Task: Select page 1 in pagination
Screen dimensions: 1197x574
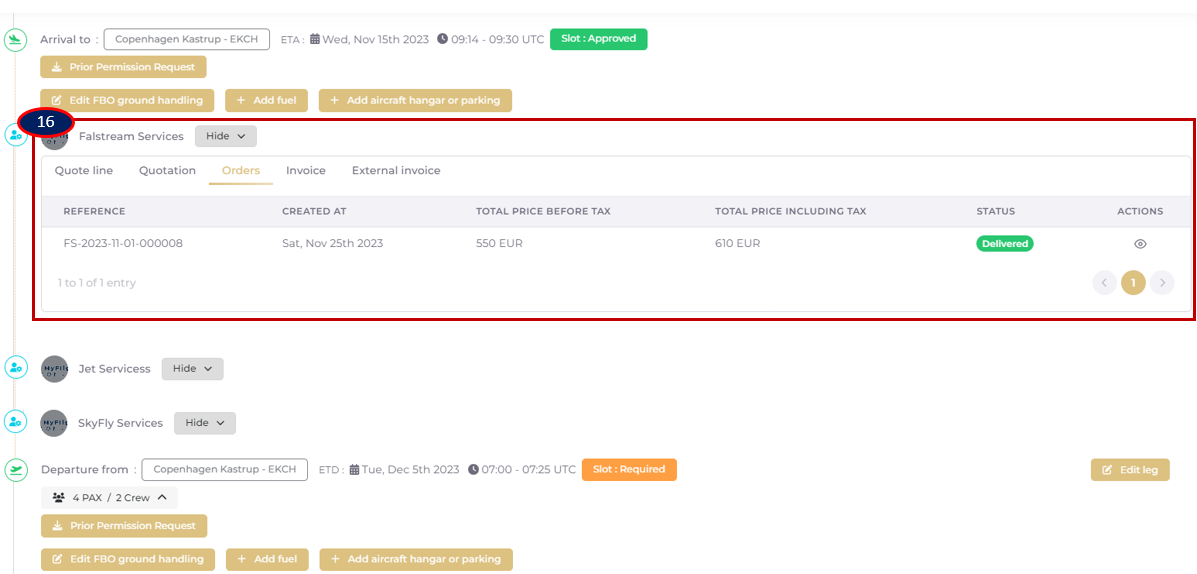Action: coord(1132,283)
